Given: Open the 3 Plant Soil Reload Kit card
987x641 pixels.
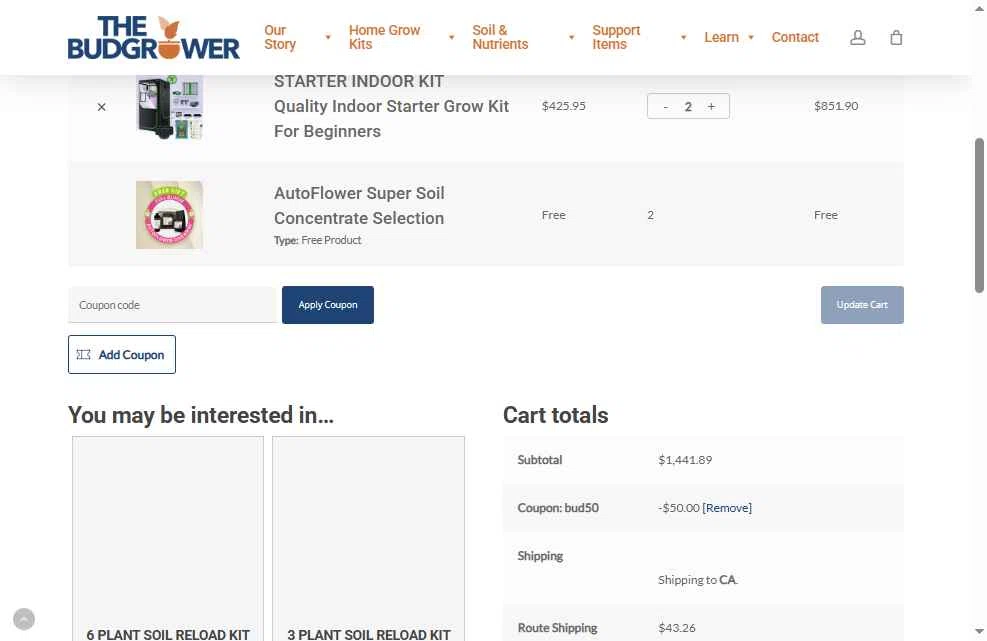Looking at the screenshot, I should click(368, 538).
